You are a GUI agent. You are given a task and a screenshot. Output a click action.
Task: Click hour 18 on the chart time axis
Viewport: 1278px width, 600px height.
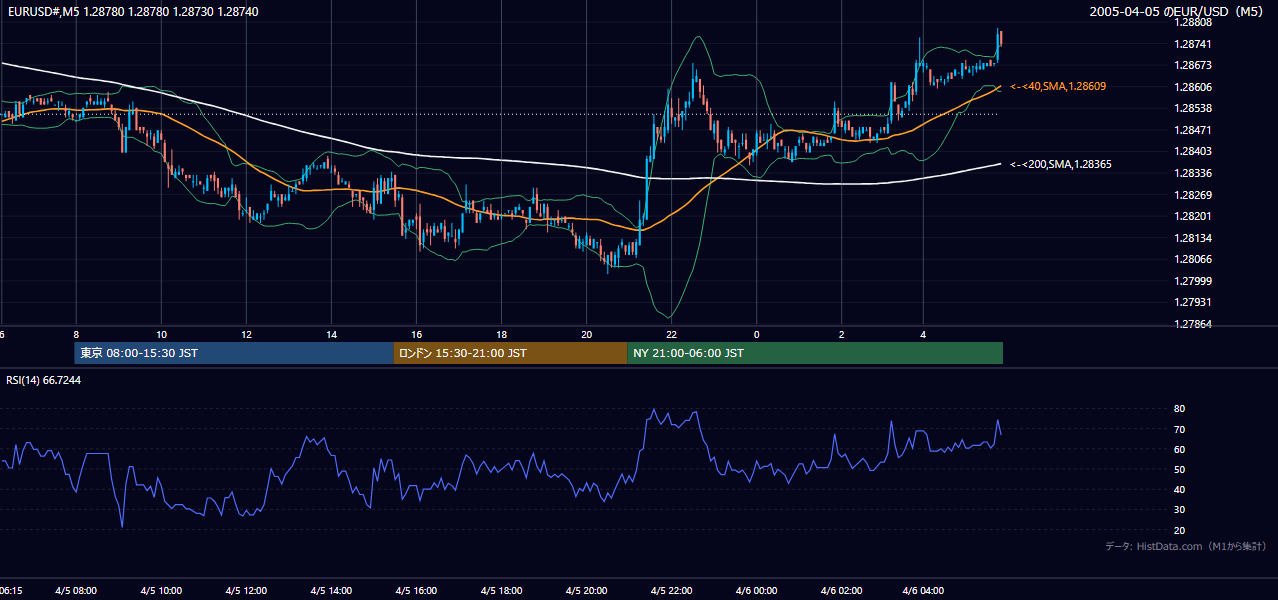point(501,334)
